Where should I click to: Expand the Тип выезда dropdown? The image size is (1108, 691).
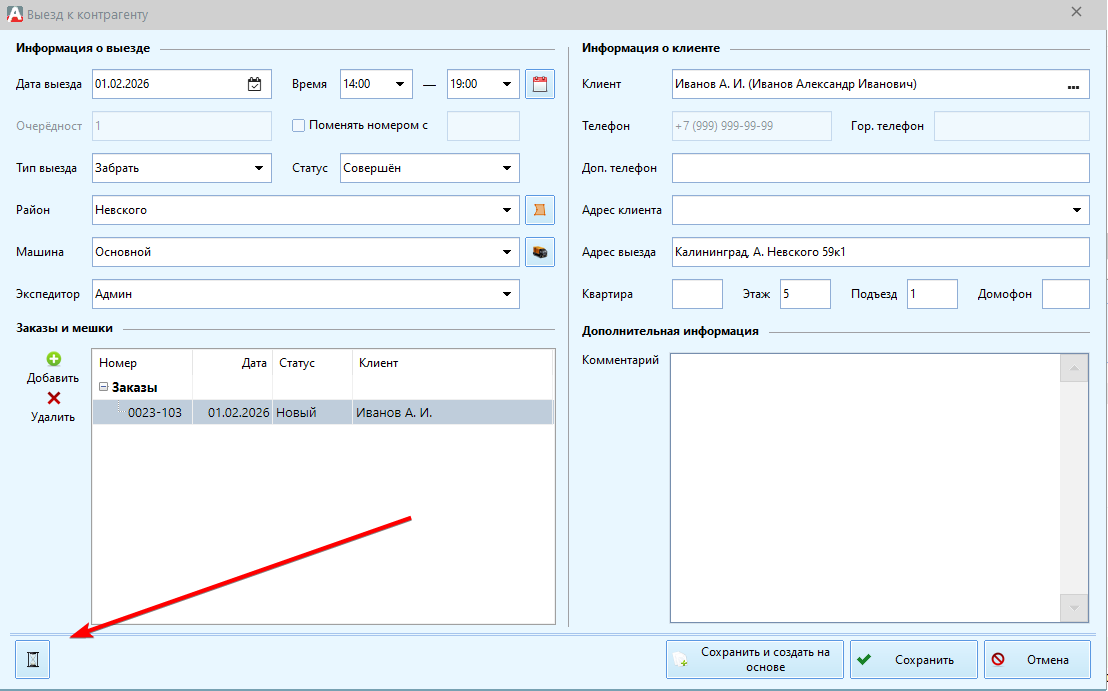coord(259,168)
